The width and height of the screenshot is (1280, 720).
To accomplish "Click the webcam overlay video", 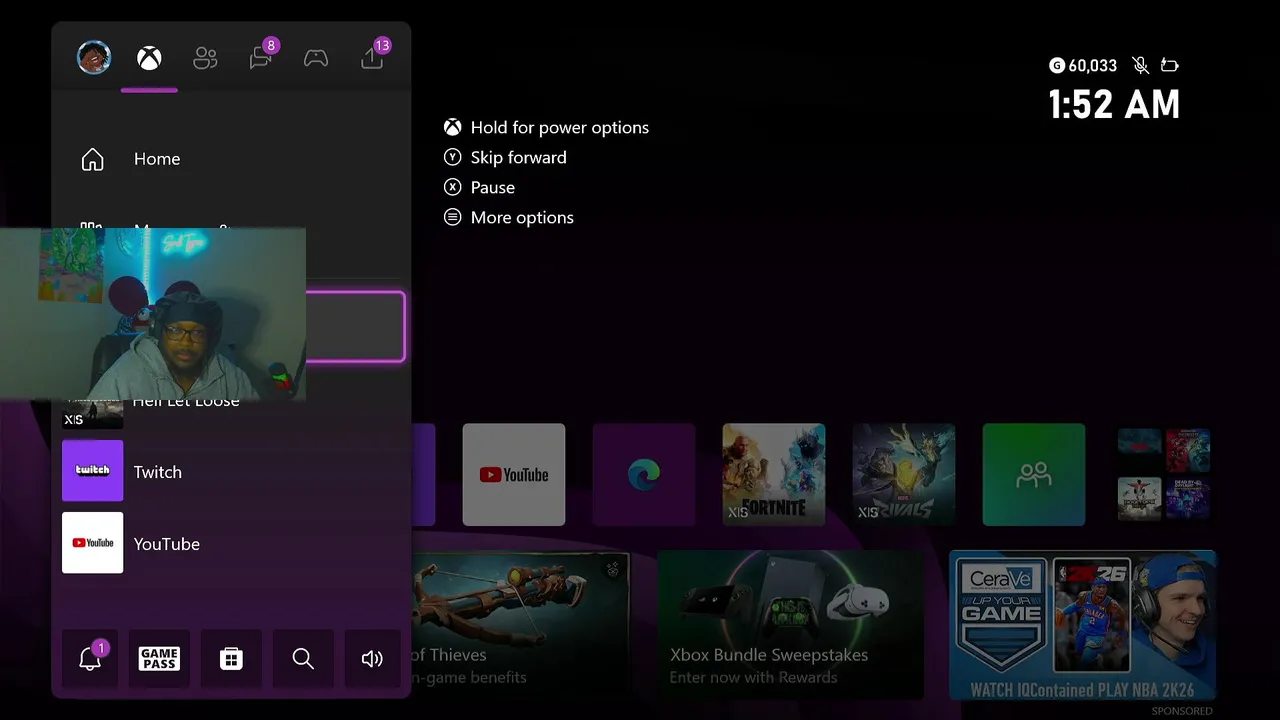I will pos(153,314).
